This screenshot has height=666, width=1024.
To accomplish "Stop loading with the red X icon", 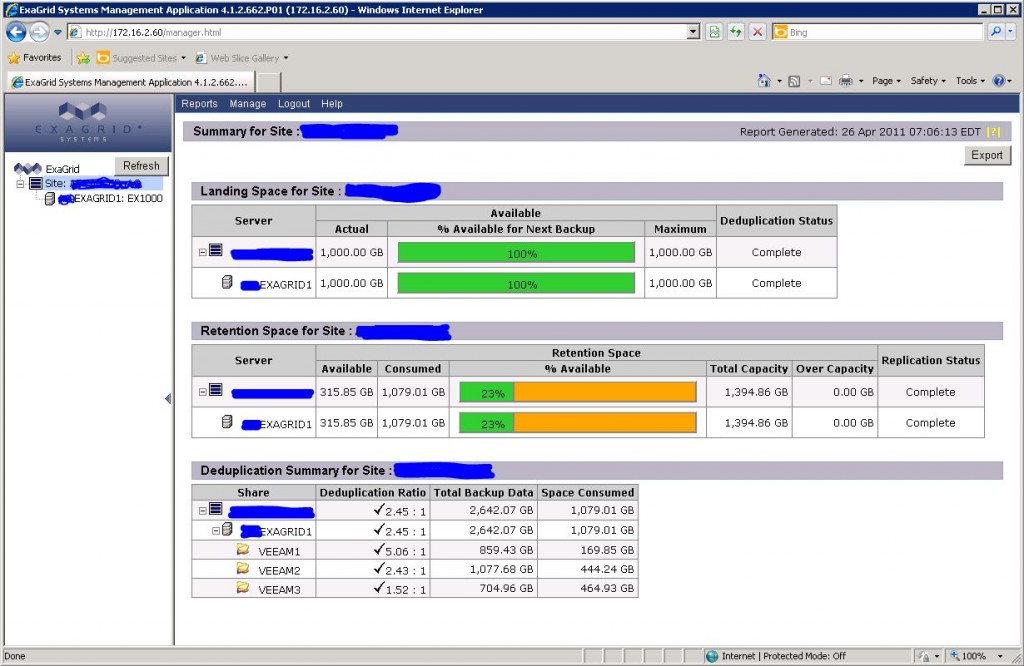I will pos(758,32).
